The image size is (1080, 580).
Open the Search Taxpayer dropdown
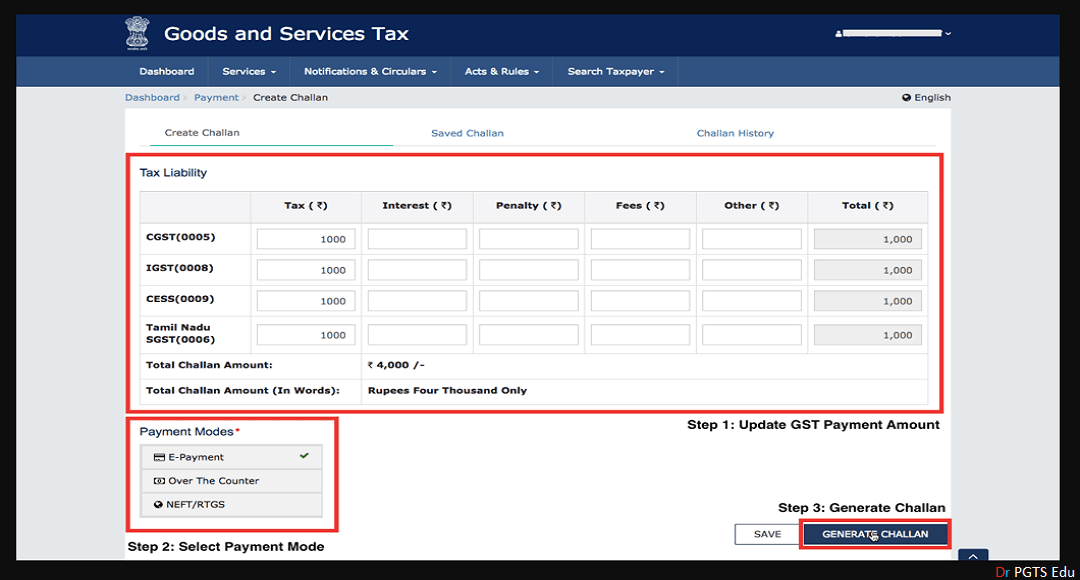point(615,72)
